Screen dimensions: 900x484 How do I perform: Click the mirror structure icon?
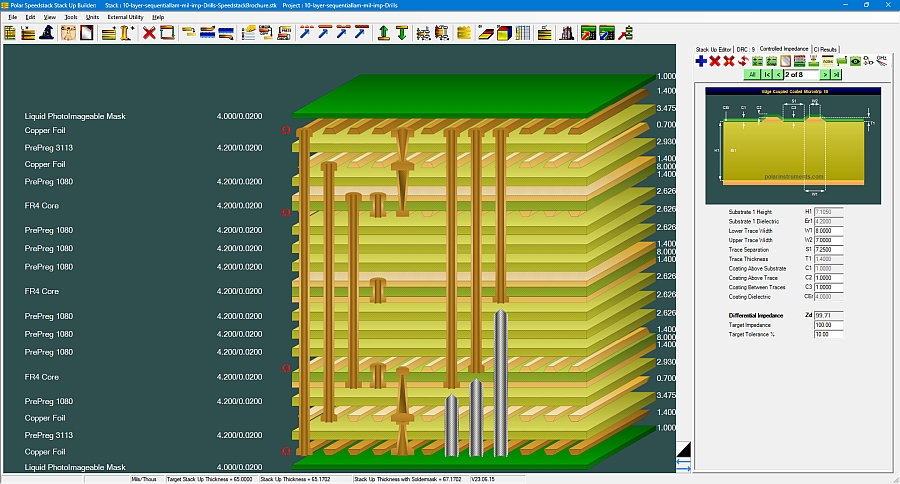pos(785,61)
